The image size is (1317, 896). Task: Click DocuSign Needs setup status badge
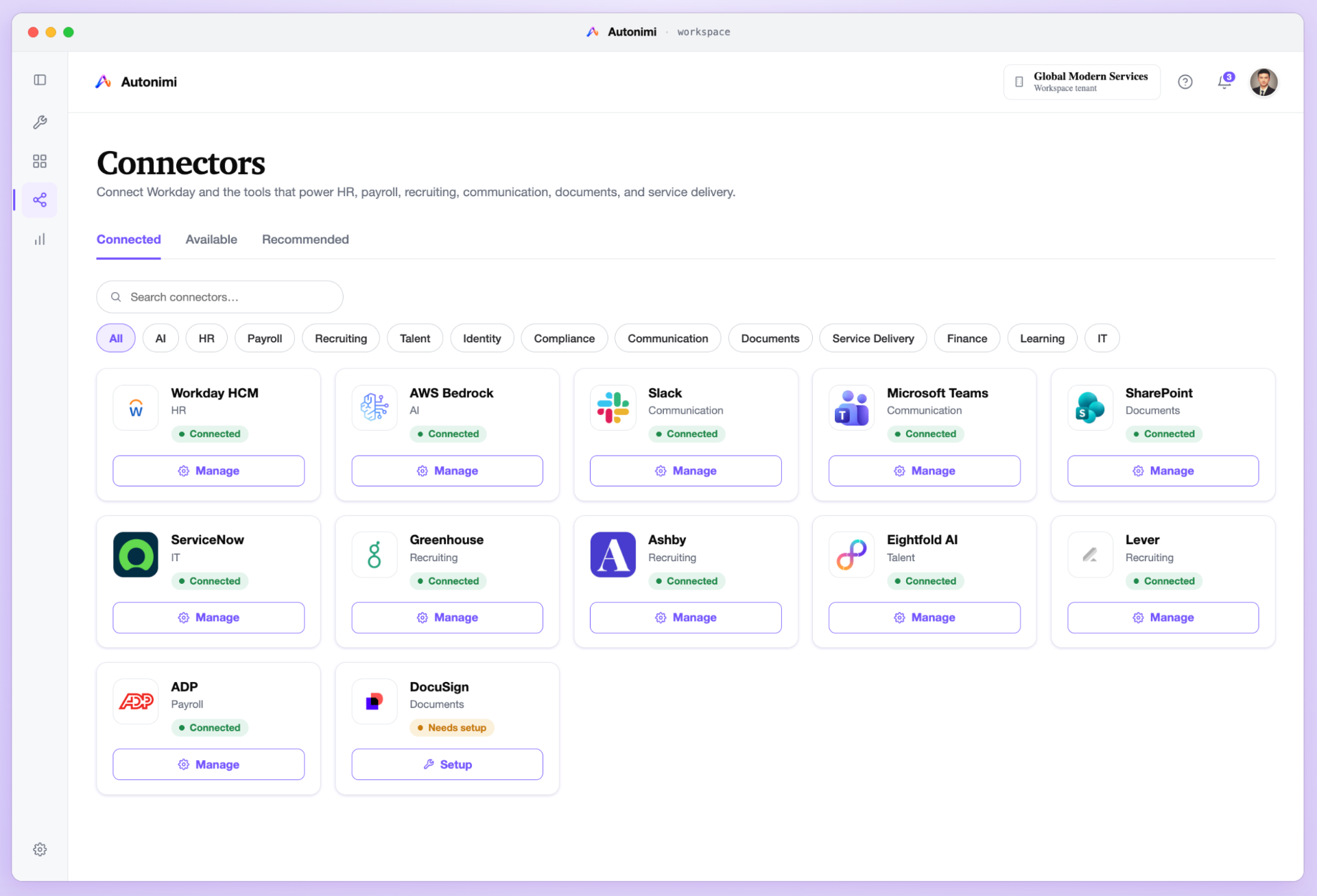[x=452, y=727]
